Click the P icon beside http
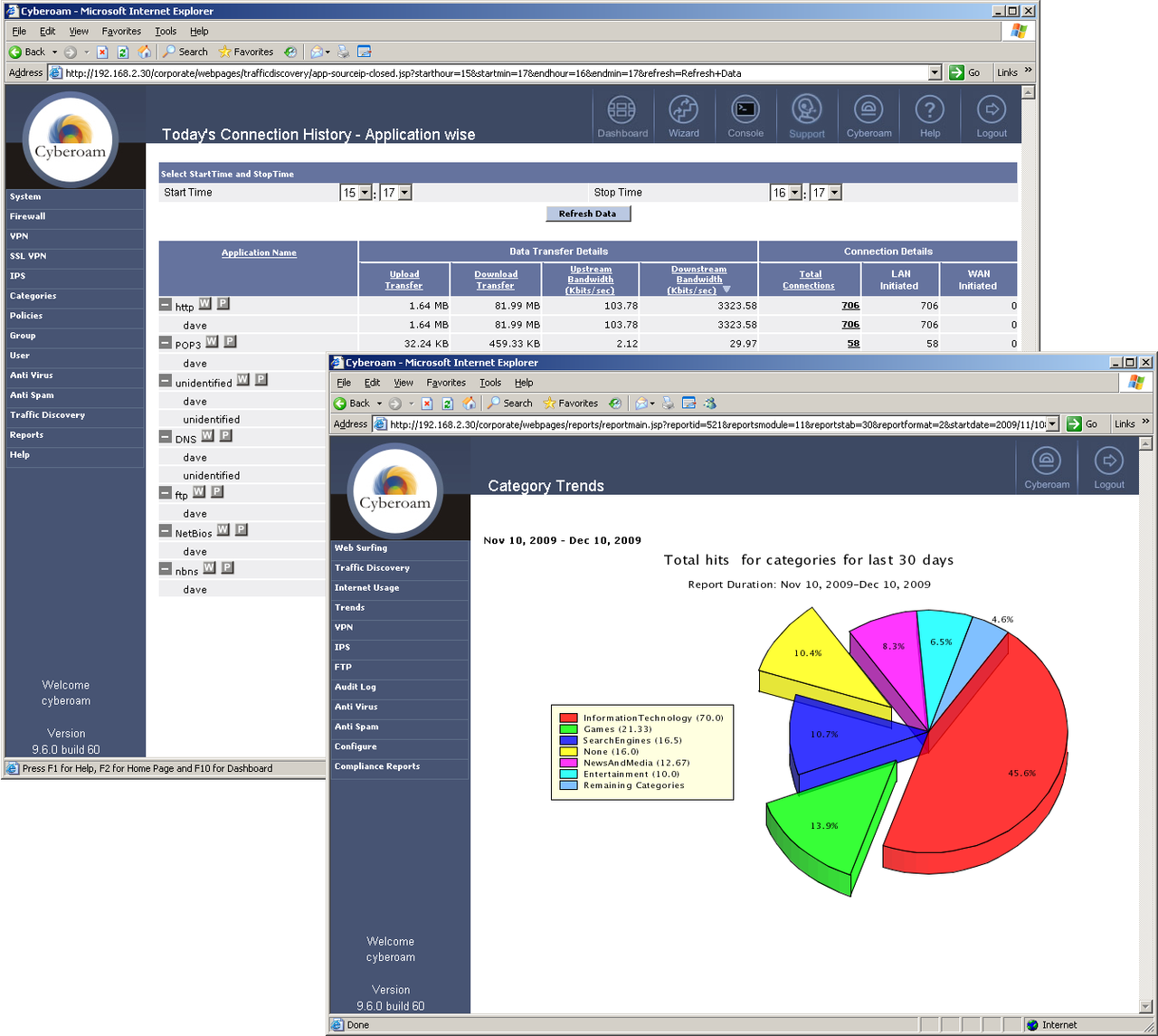This screenshot has height=1036, width=1158. (x=223, y=304)
